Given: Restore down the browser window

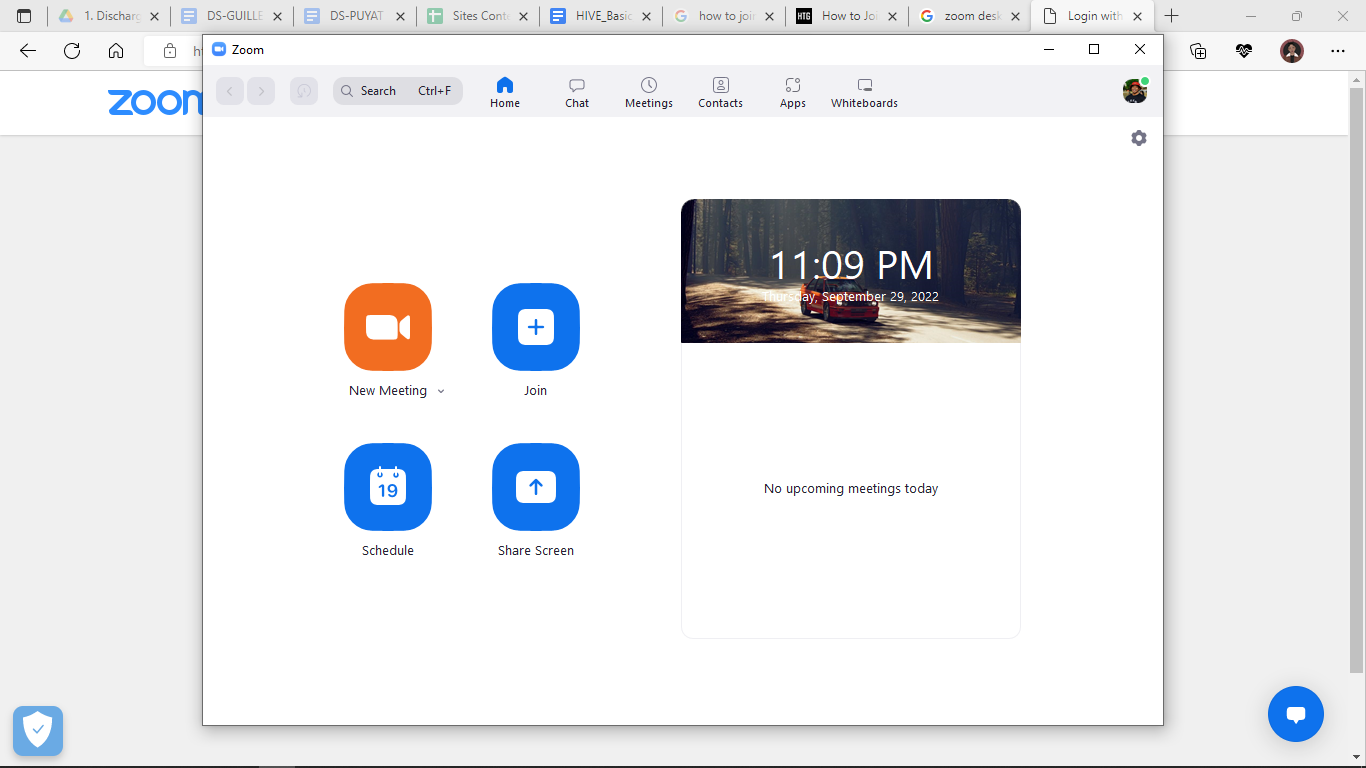Looking at the screenshot, I should pyautogui.click(x=1297, y=16).
